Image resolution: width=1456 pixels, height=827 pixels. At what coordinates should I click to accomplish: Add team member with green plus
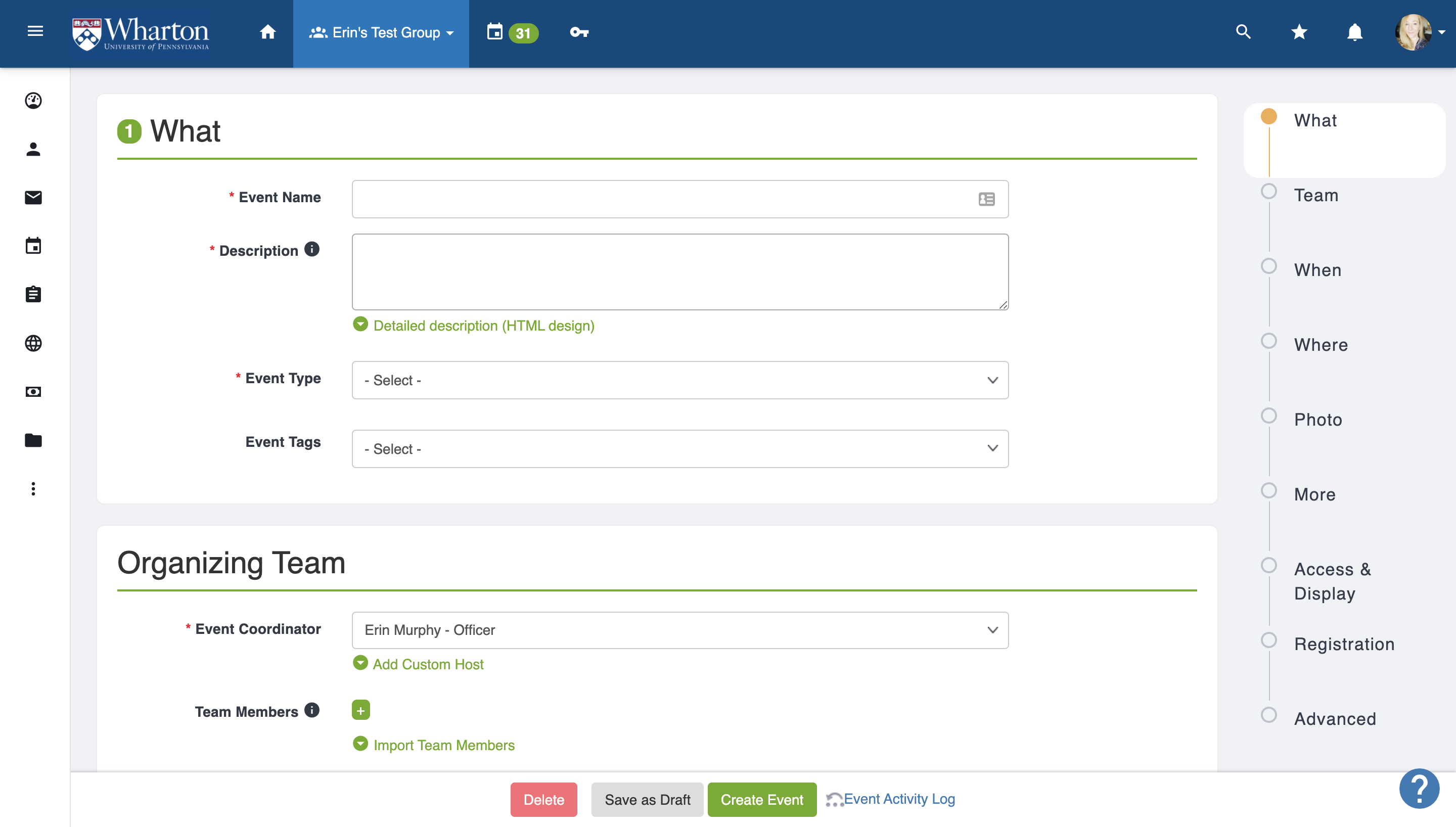[360, 710]
